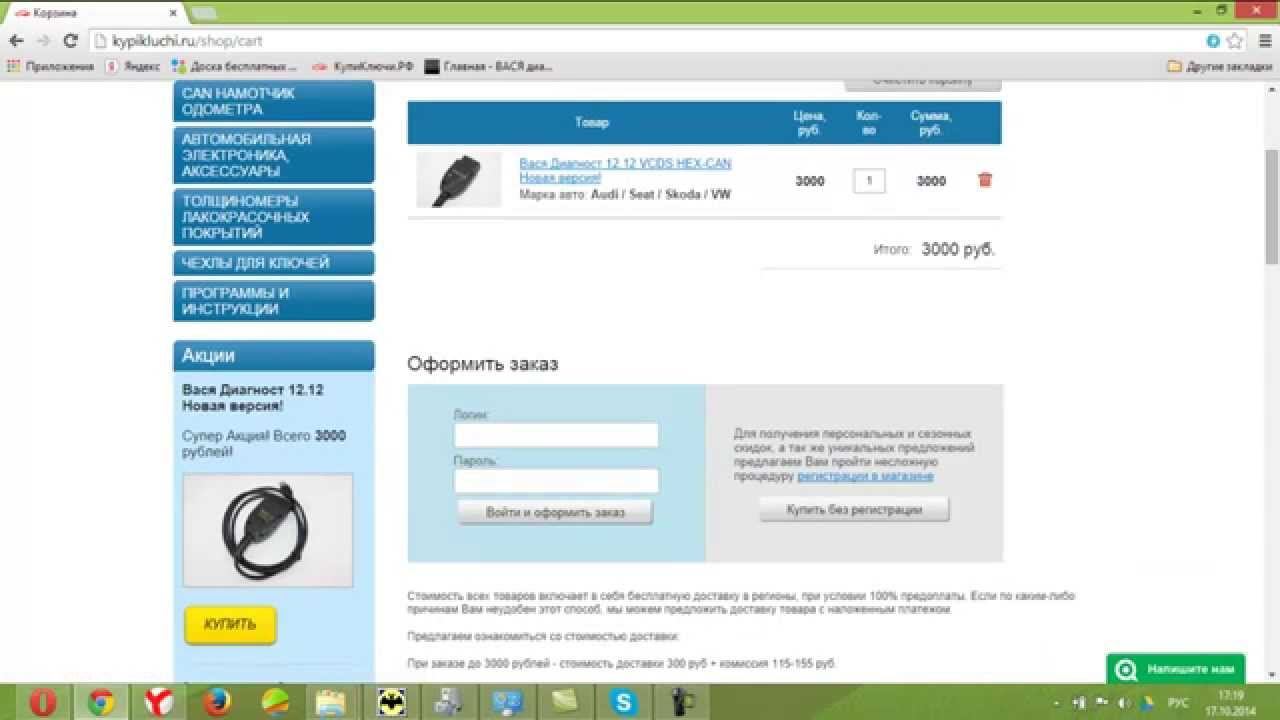
Task: Open the Доска бесплатных bookmark
Action: tap(235, 67)
